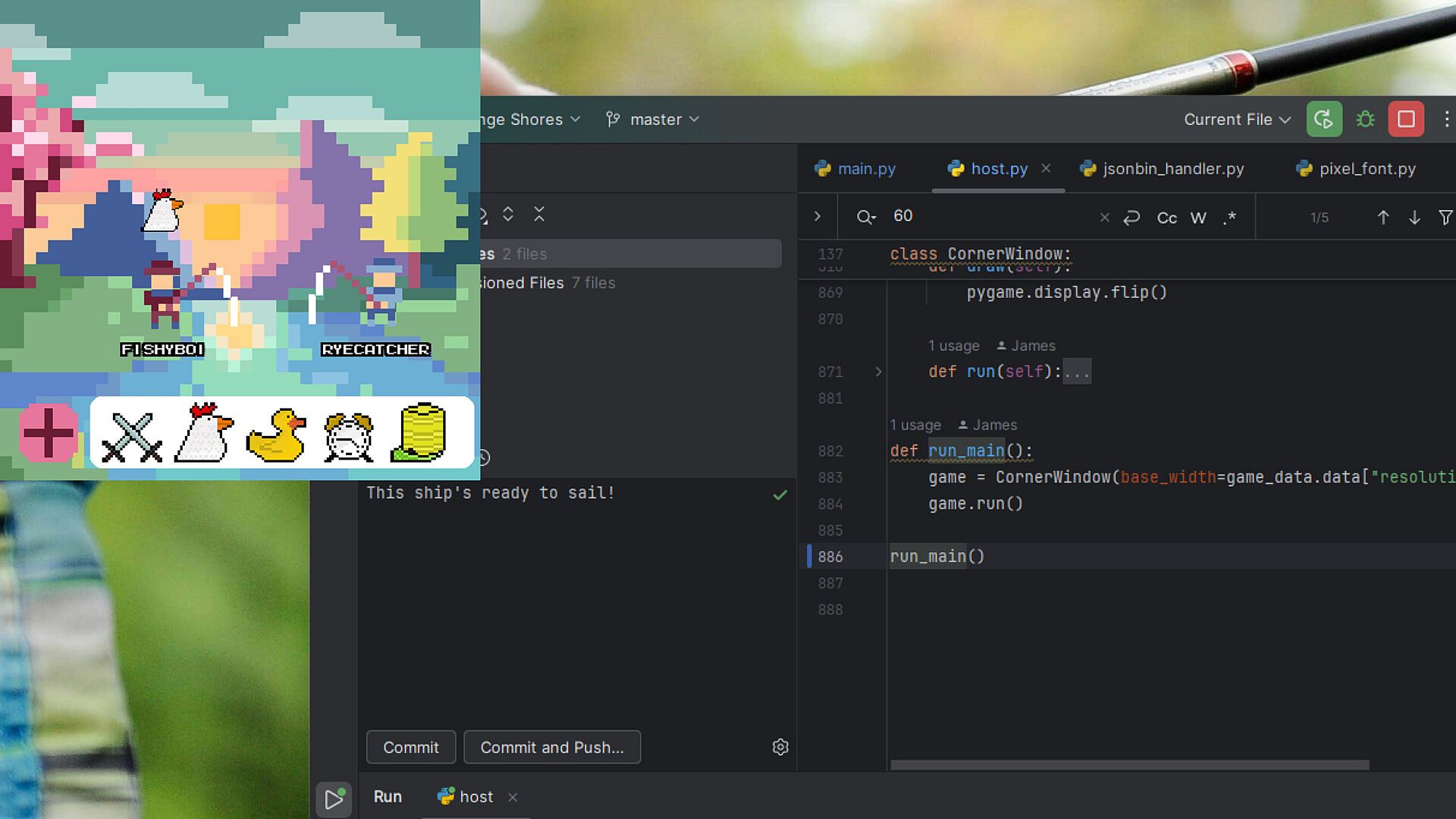
Task: Select the crossed swords icon in game
Action: point(132,436)
